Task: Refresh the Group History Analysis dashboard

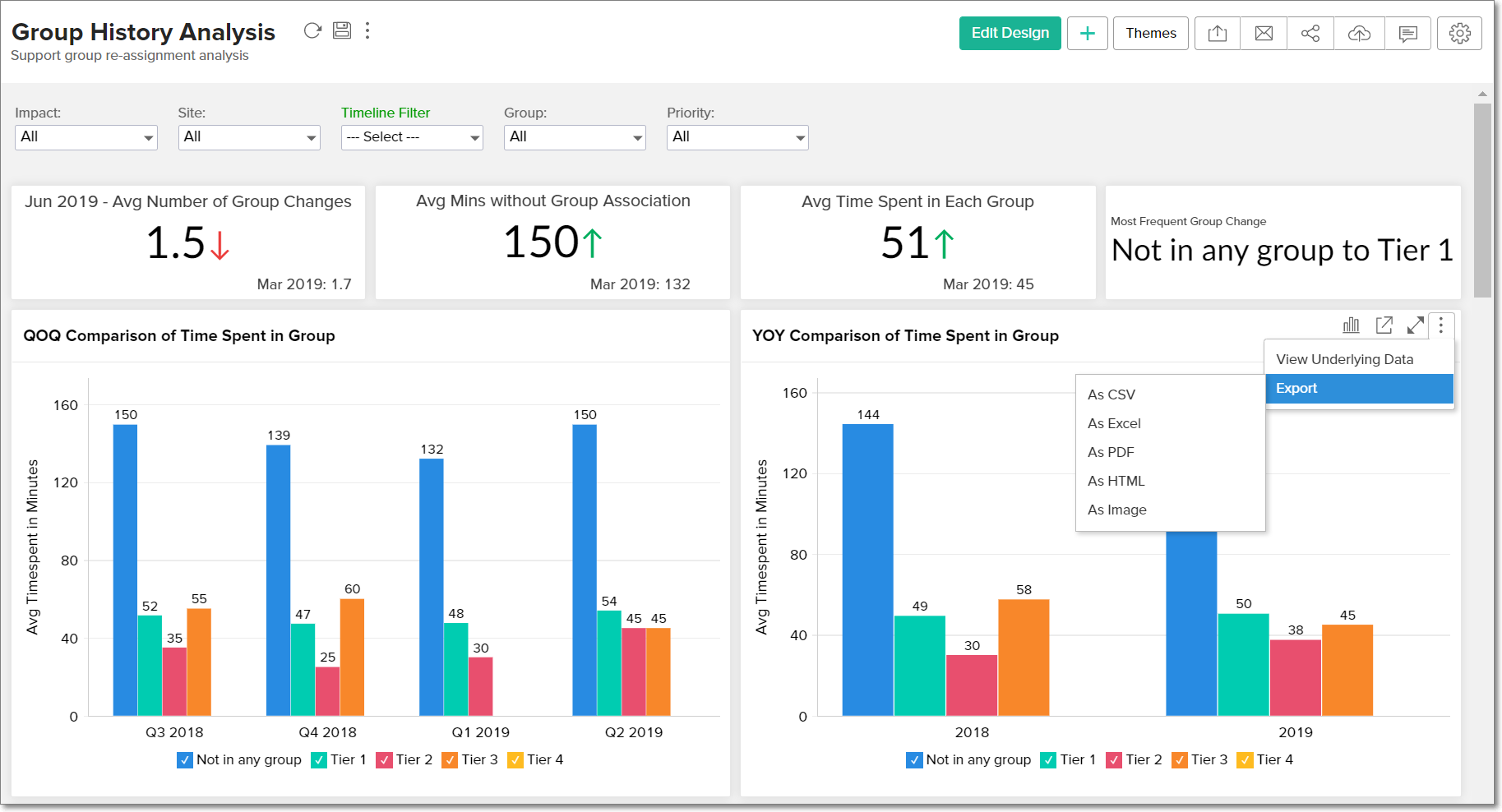Action: coord(312,30)
